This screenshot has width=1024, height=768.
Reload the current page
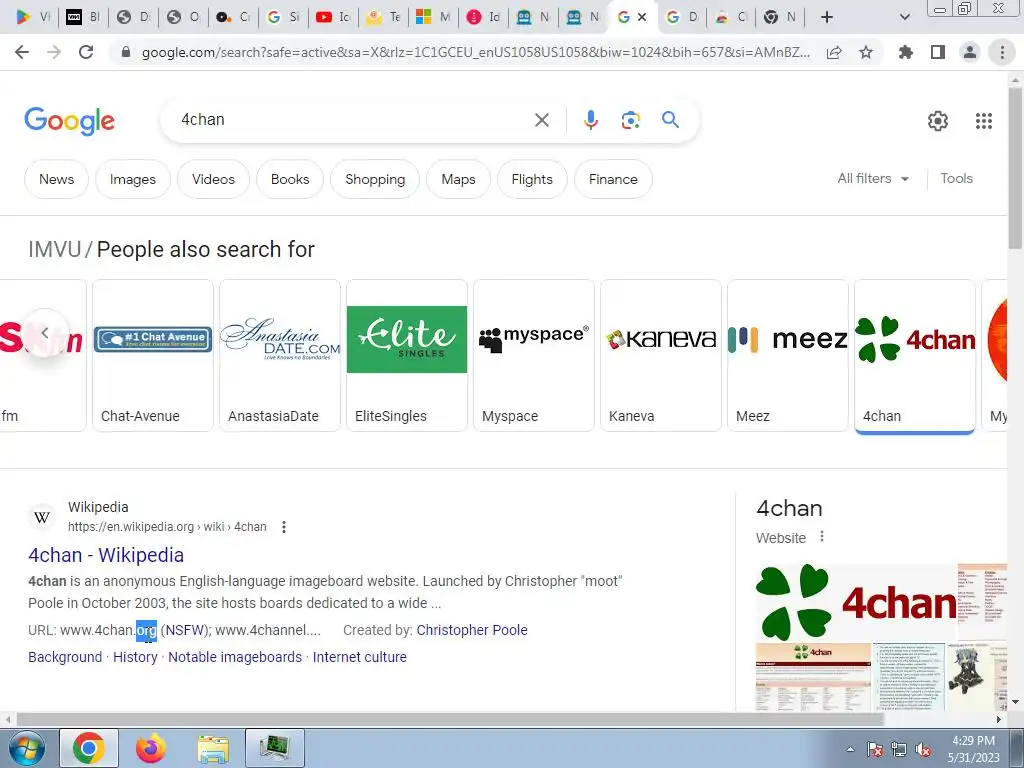(x=86, y=52)
